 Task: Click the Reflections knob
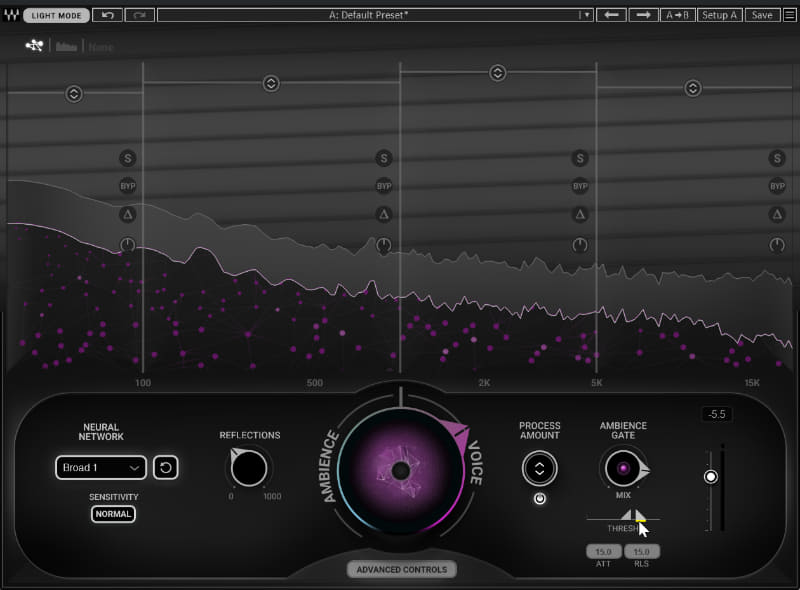(248, 468)
